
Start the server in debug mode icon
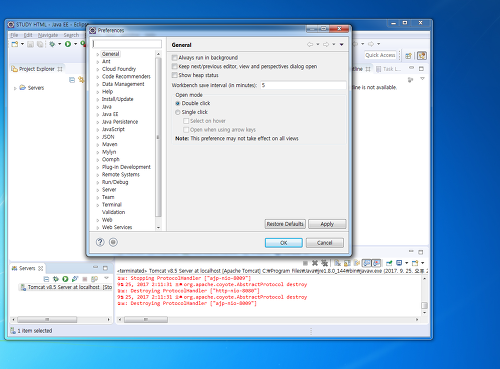pos(56,279)
